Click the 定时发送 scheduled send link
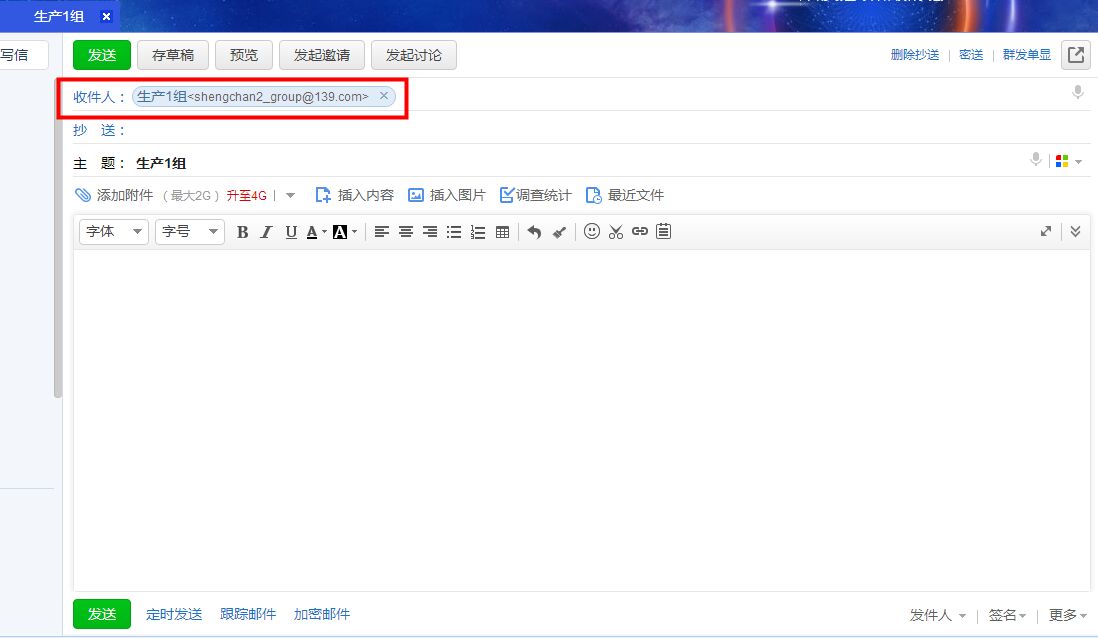The image size is (1098, 638). point(174,614)
